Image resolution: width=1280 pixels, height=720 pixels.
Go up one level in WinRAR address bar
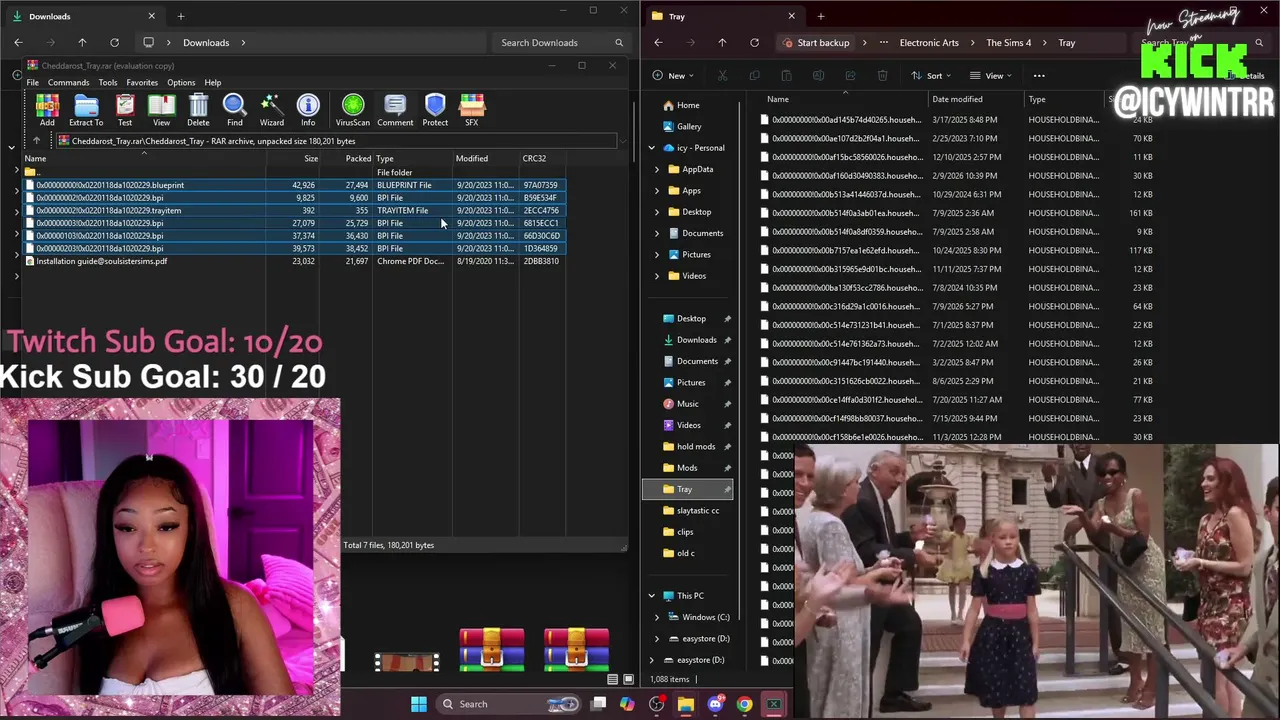pos(37,141)
